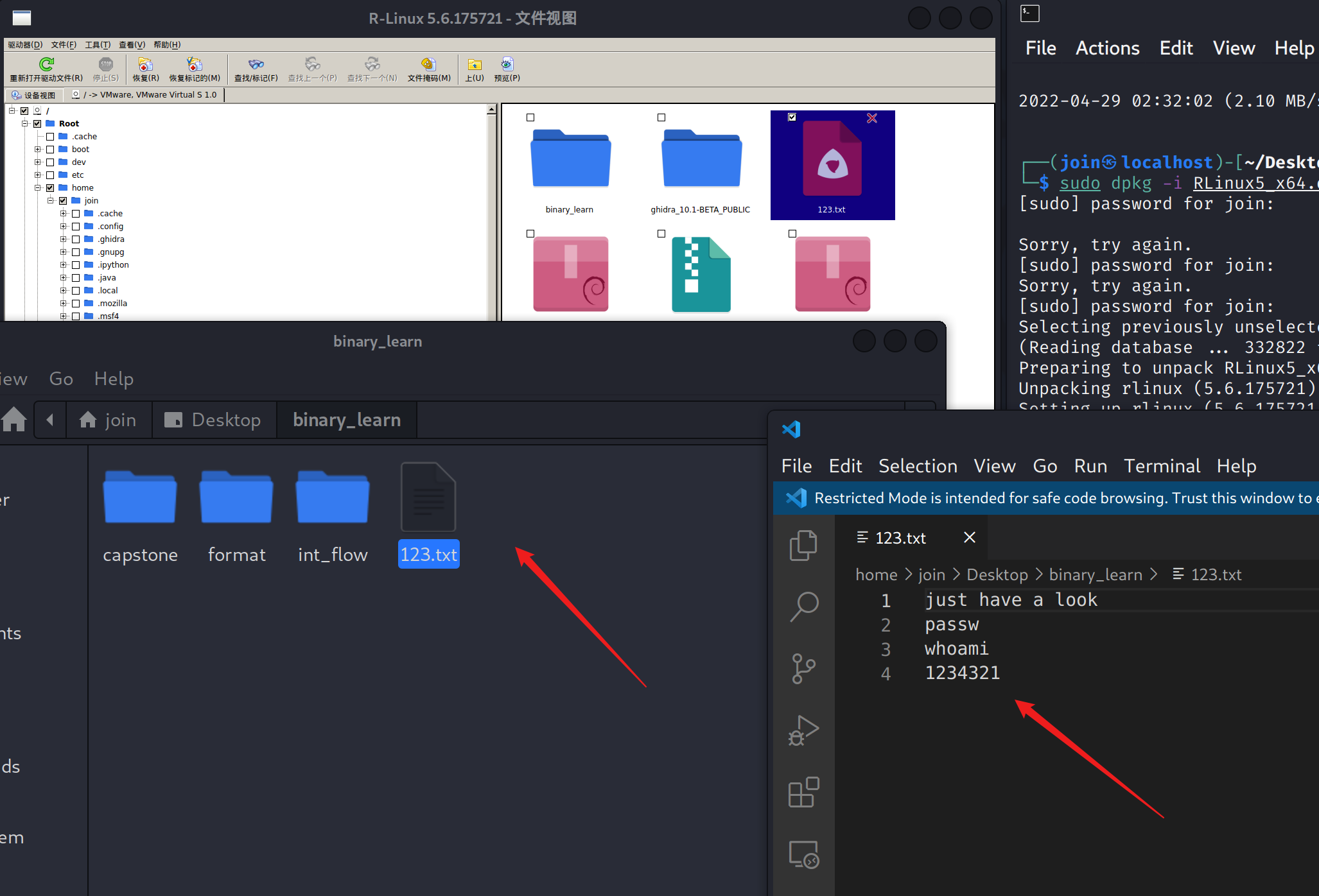Viewport: 1319px width, 896px height.
Task: Click the Recover Marked toolbar icon
Action: pos(194,64)
